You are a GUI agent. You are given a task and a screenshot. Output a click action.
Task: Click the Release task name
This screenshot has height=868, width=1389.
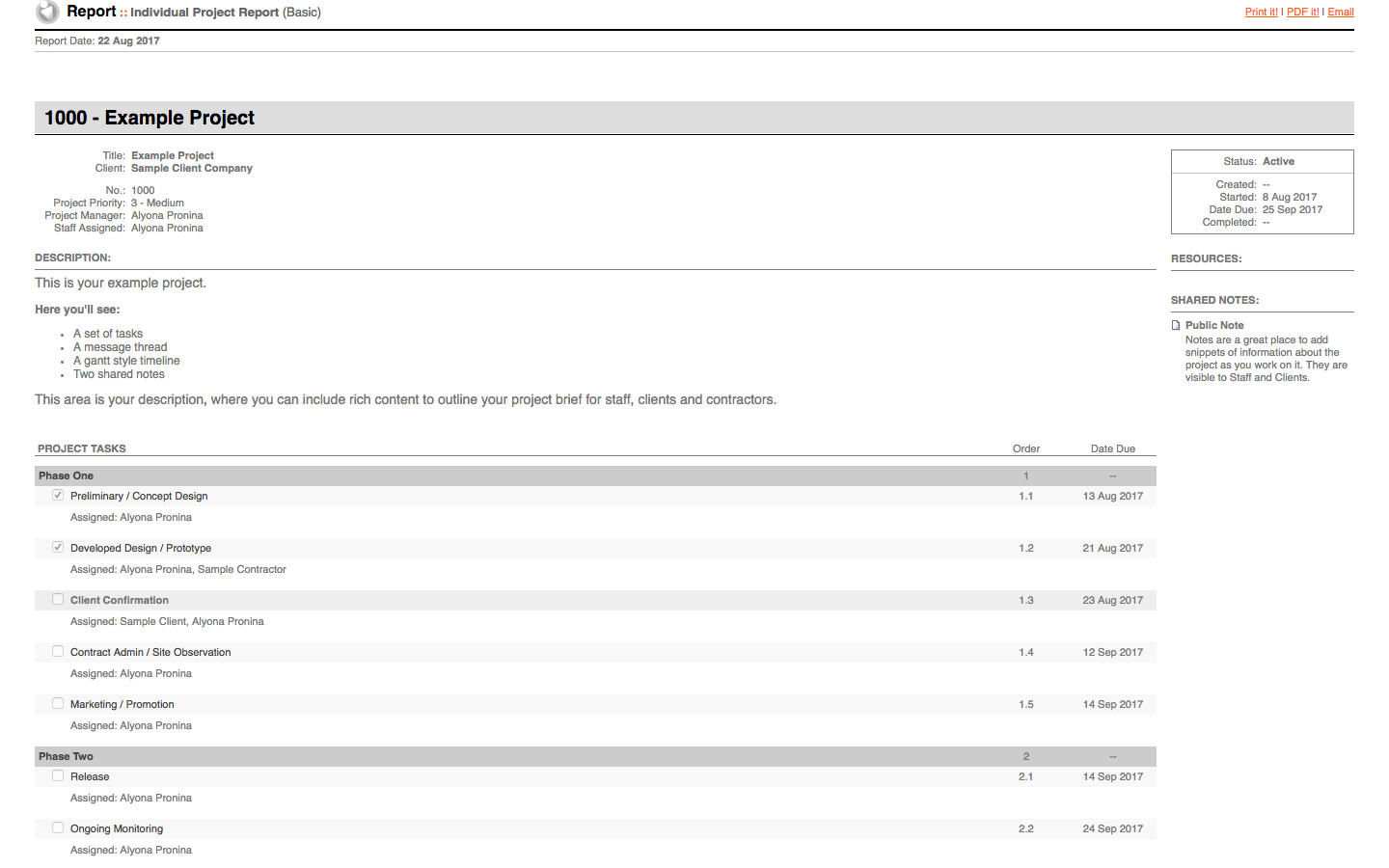90,776
